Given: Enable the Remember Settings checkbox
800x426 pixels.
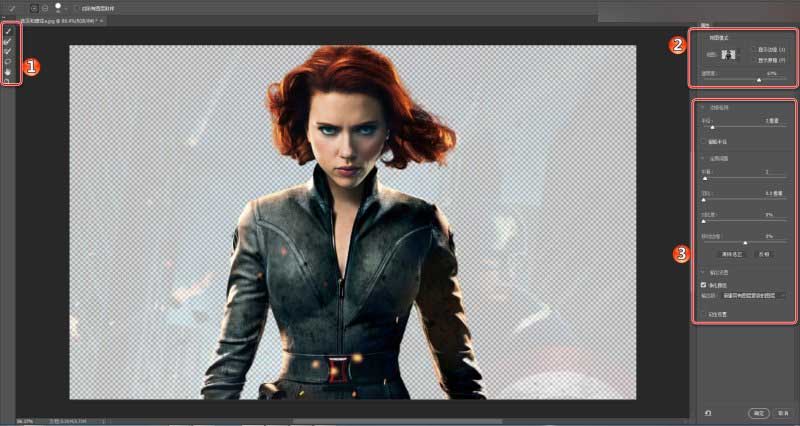Looking at the screenshot, I should (704, 315).
